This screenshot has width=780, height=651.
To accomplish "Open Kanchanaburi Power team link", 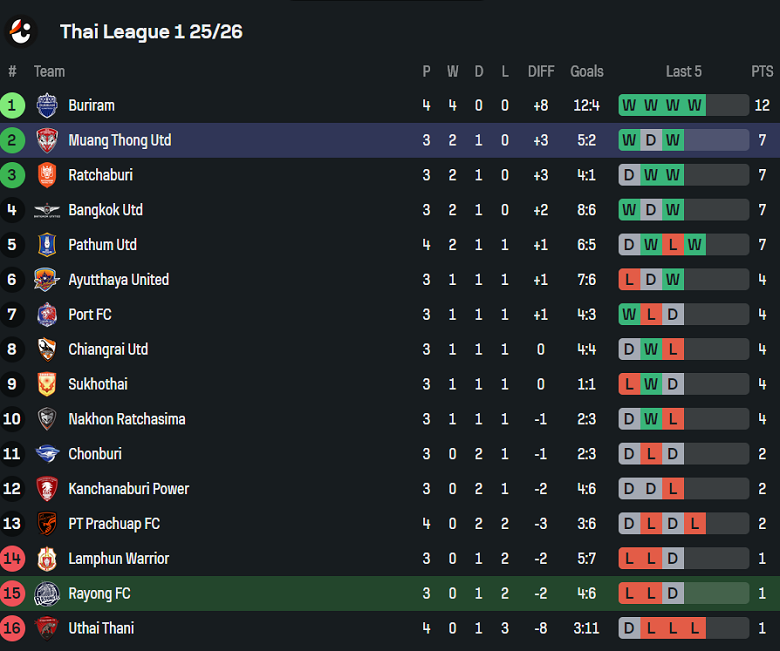I will [128, 489].
